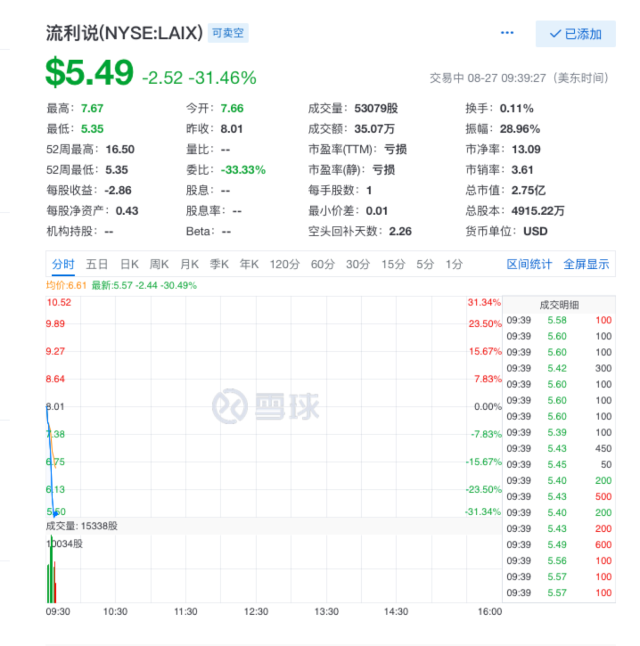The height and width of the screenshot is (646, 640).
Task: Click the trade row 5.56 with 100 shares
Action: (x=559, y=561)
